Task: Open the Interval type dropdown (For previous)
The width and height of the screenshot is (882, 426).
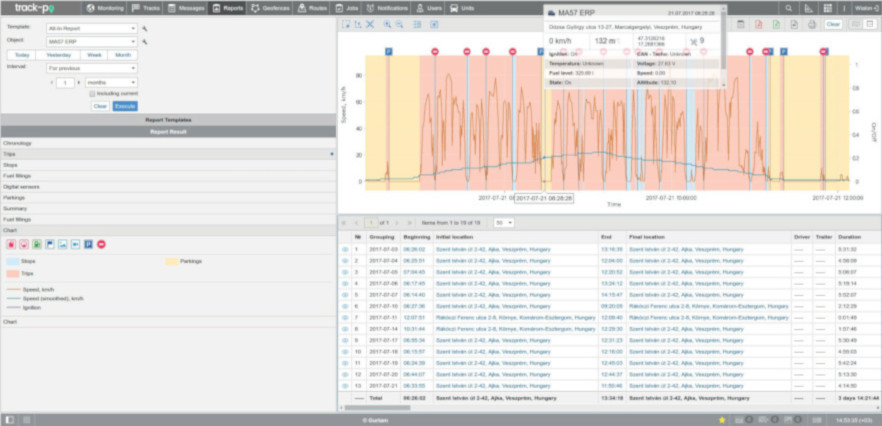Action: 92,68
